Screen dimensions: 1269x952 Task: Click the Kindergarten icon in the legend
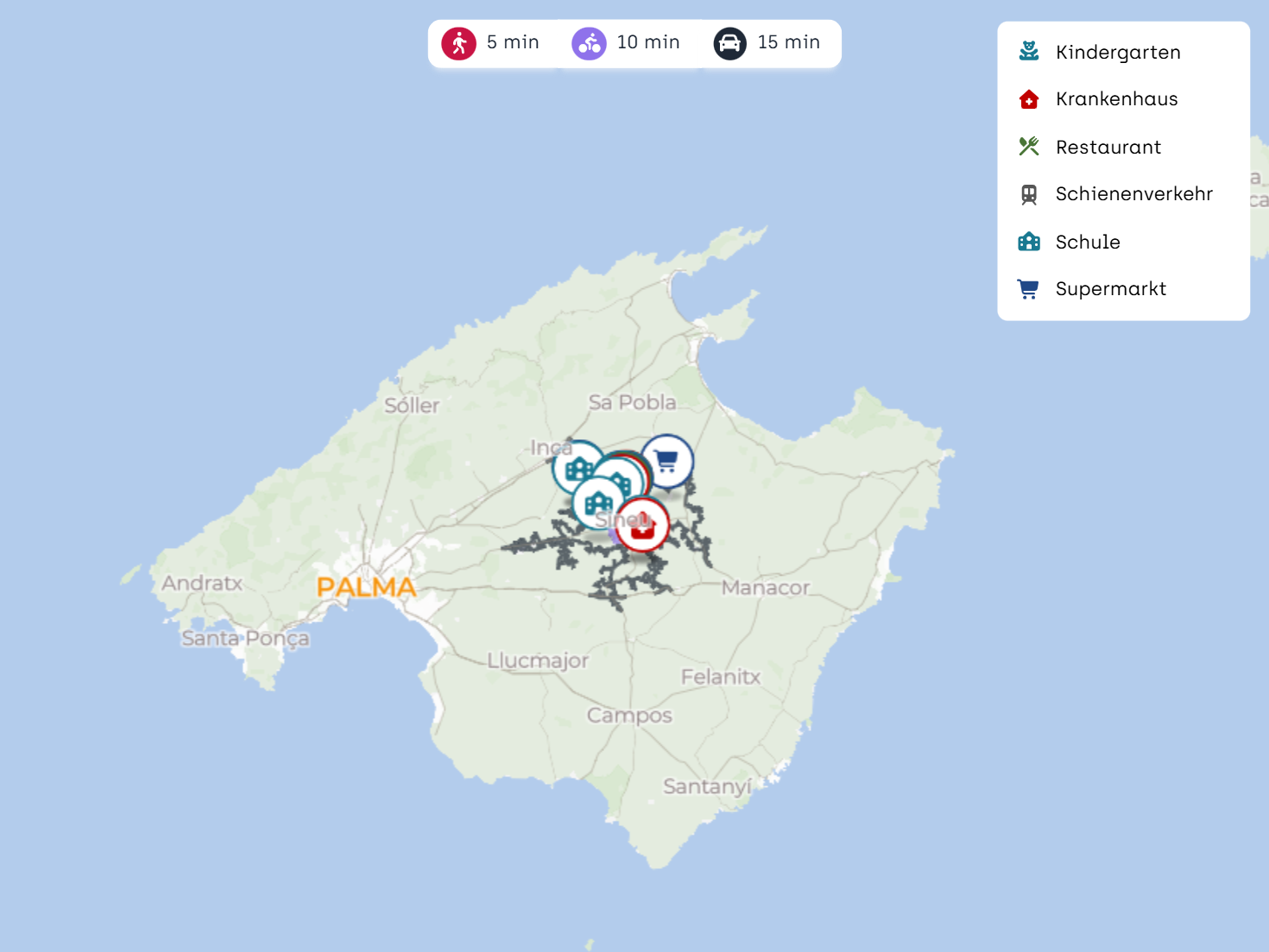(1028, 52)
